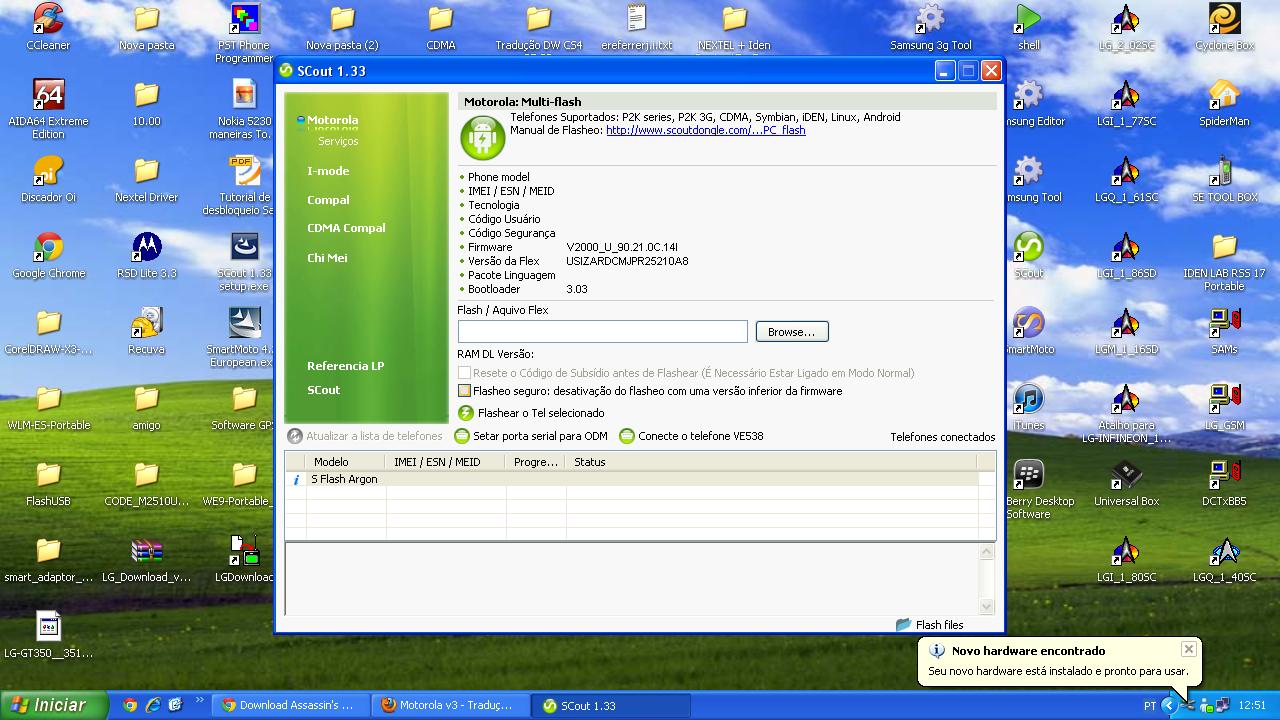Open DCTxBB5 desktop shortcut

click(1224, 483)
